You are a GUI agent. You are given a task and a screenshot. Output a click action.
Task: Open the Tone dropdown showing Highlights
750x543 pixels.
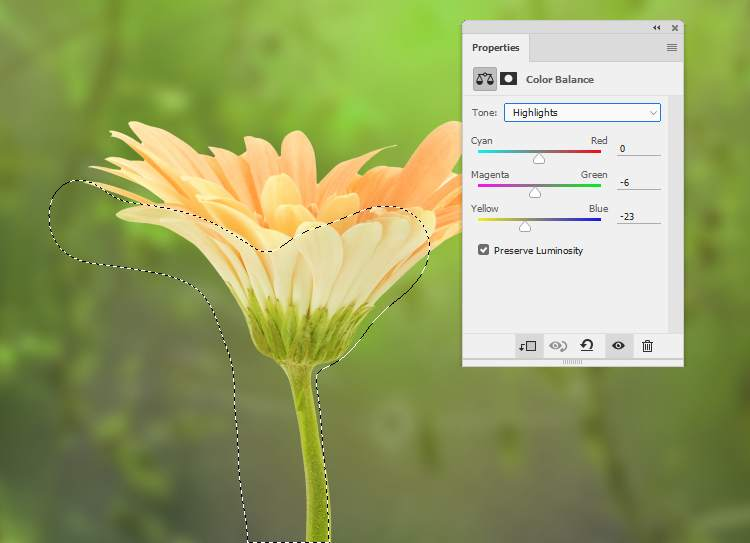(582, 112)
